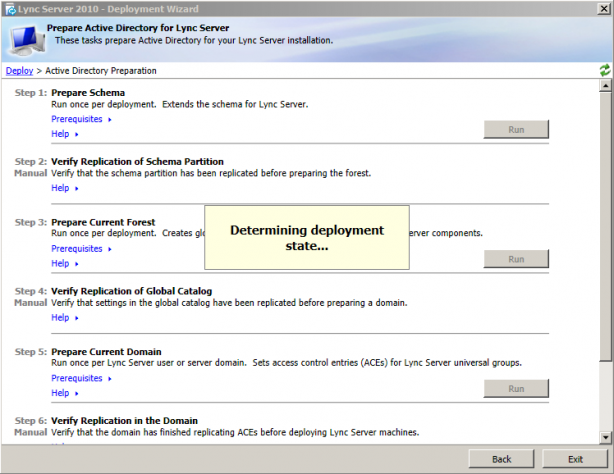This screenshot has width=614, height=474.
Task: Click the 'Verify that settings in the global catalog' description
Action: (229, 303)
